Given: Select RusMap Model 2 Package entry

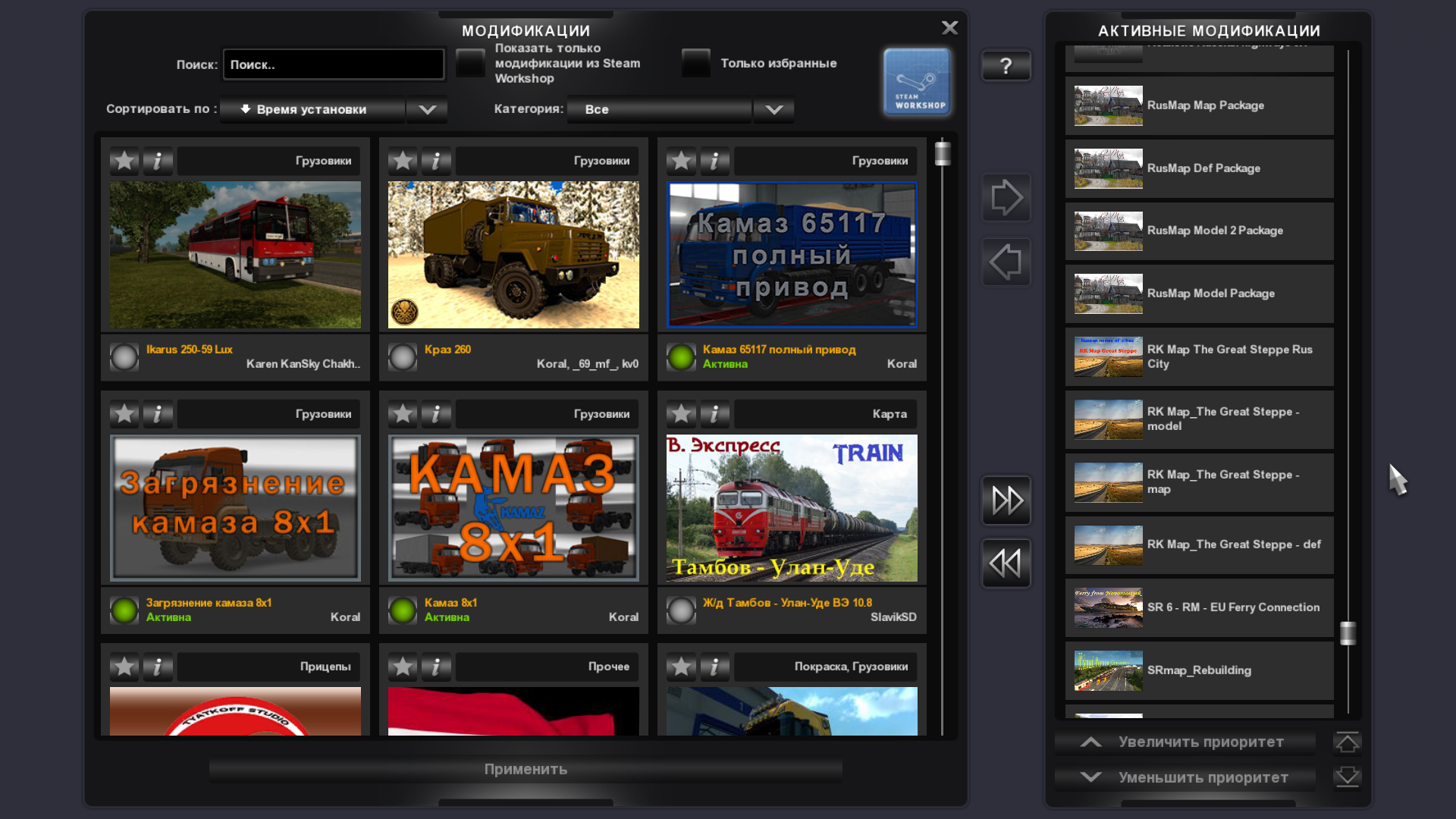Looking at the screenshot, I should click(x=1199, y=231).
